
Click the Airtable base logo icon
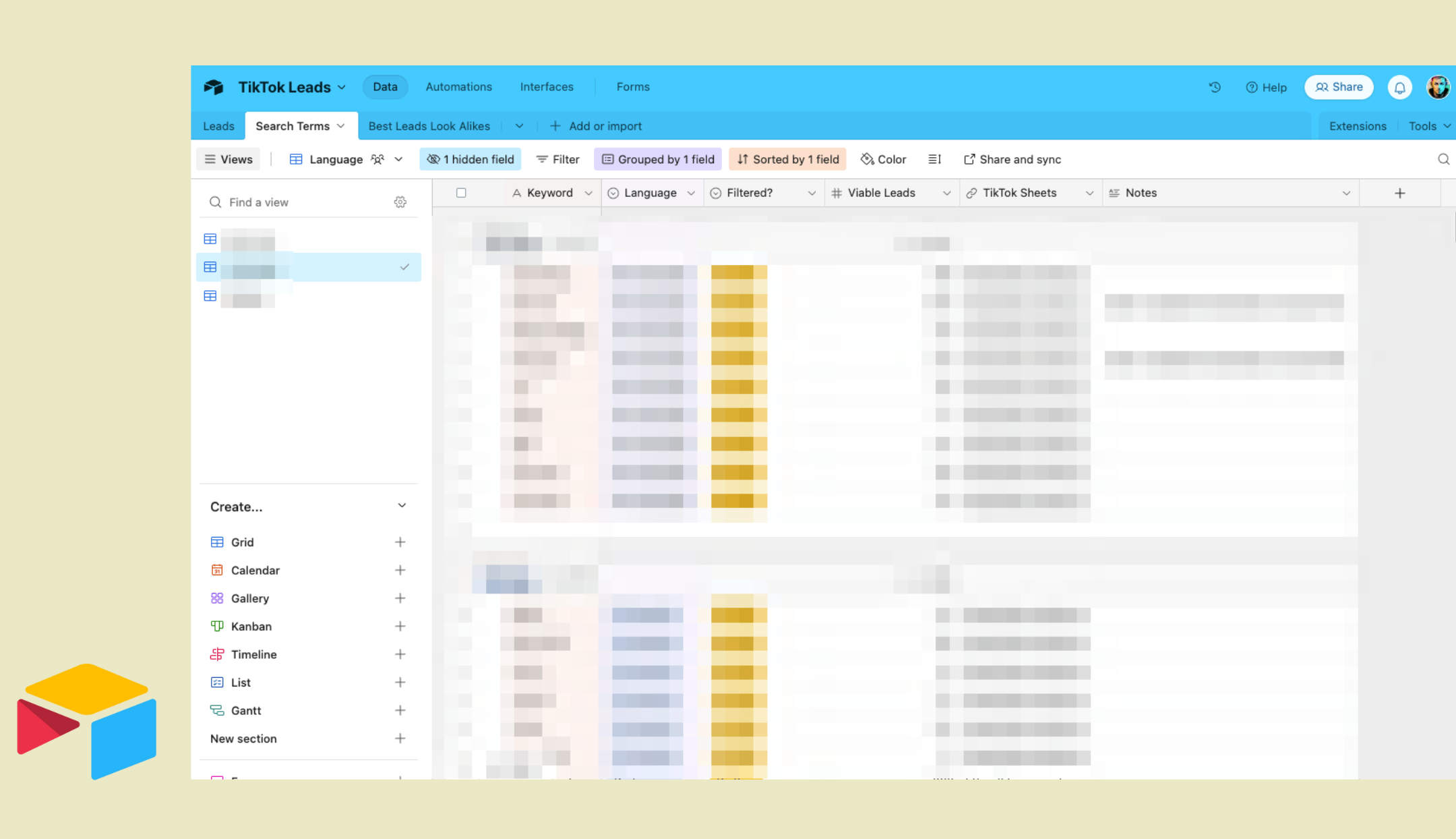click(214, 87)
